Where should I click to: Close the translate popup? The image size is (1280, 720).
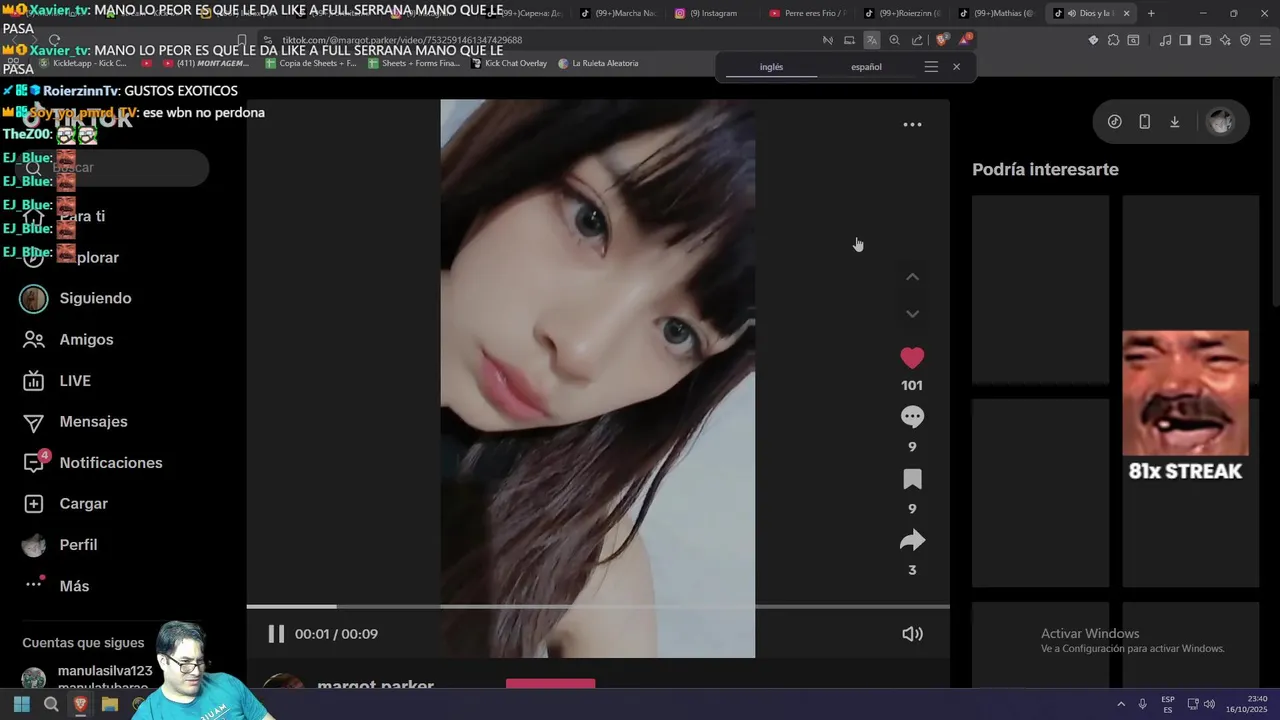click(956, 67)
